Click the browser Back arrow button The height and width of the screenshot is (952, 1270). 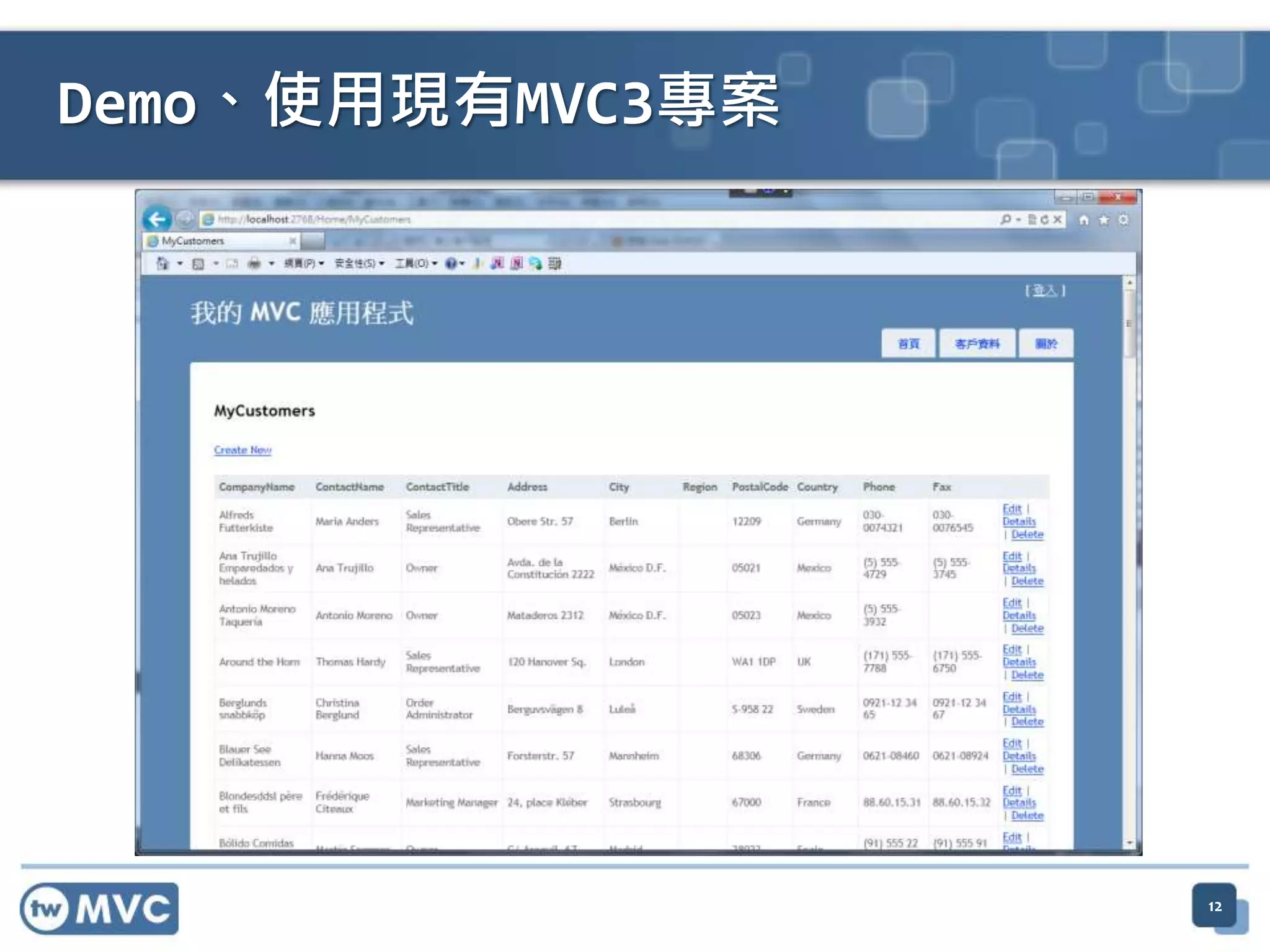tap(158, 219)
